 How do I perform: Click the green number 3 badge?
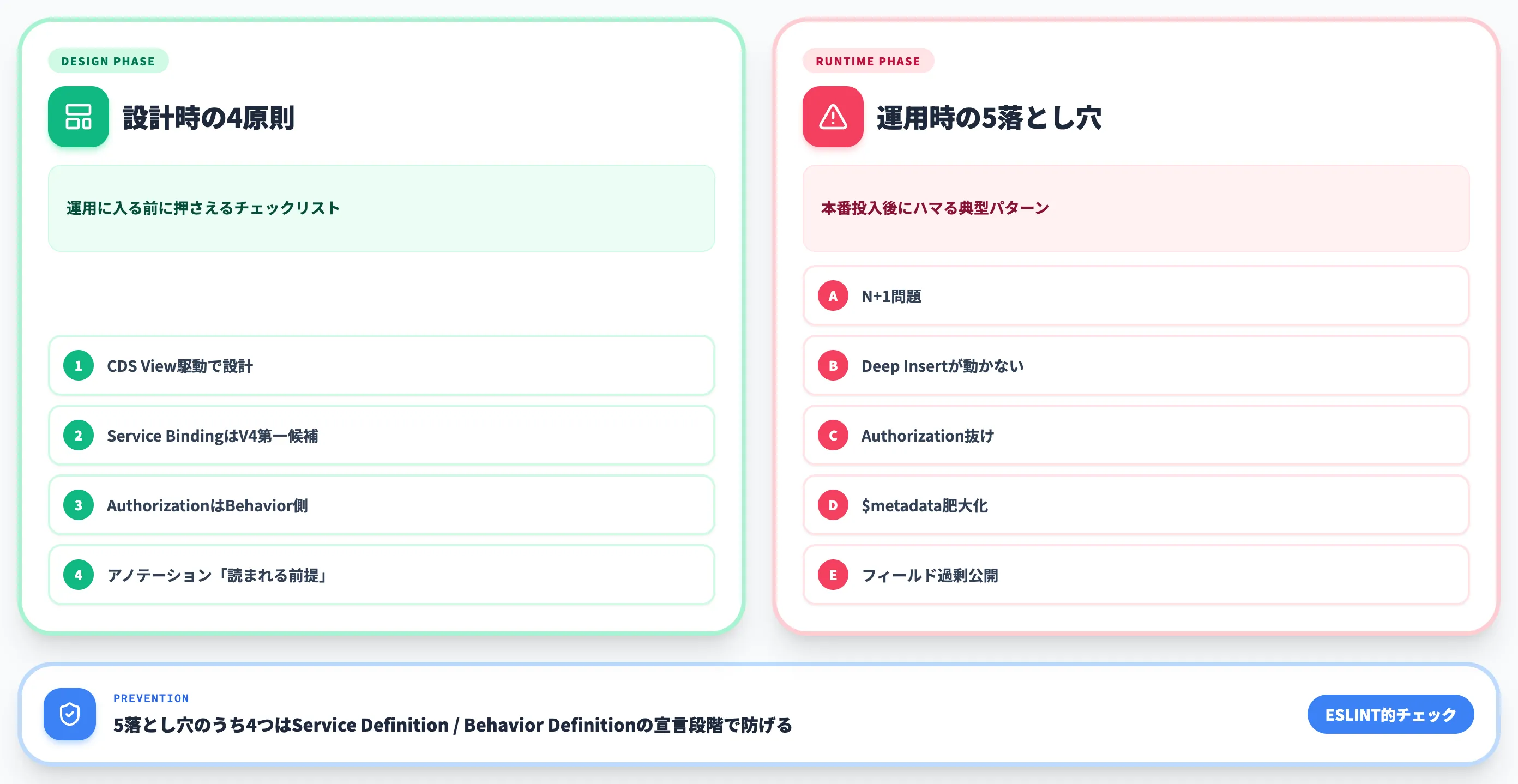pyautogui.click(x=79, y=505)
